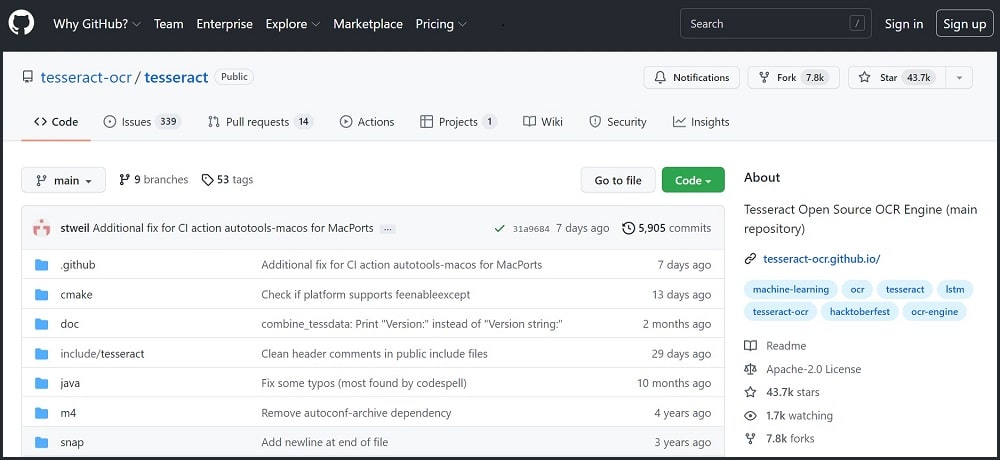Open the Why GitHub? dropdown menu

pyautogui.click(x=97, y=24)
